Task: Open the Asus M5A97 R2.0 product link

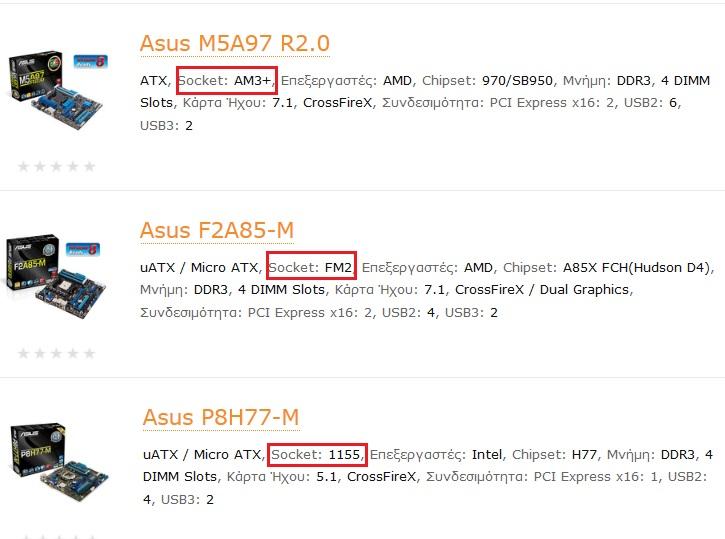Action: tap(234, 43)
